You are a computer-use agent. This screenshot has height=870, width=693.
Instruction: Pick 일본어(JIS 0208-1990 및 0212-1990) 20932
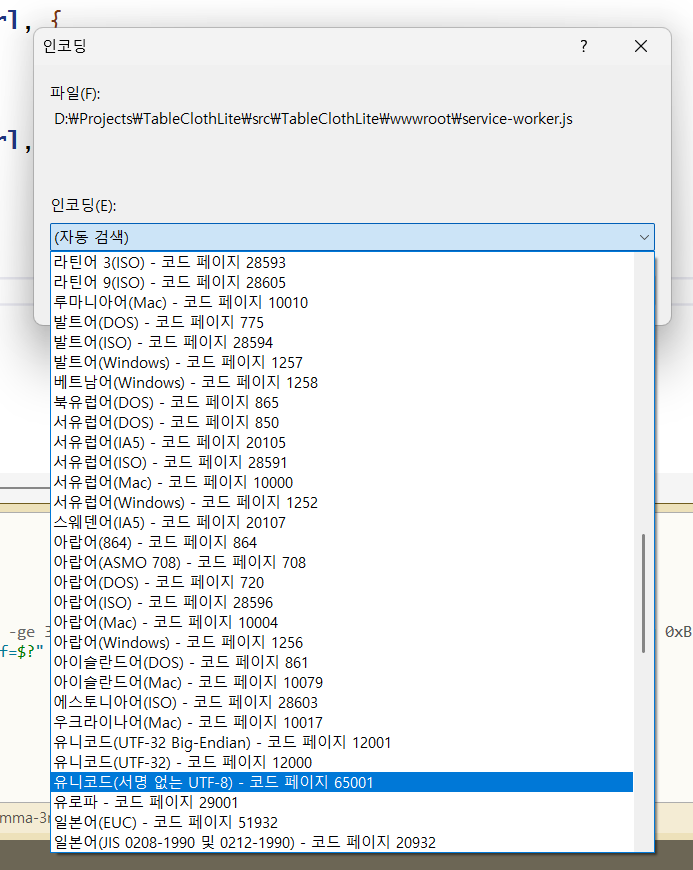(x=342, y=842)
